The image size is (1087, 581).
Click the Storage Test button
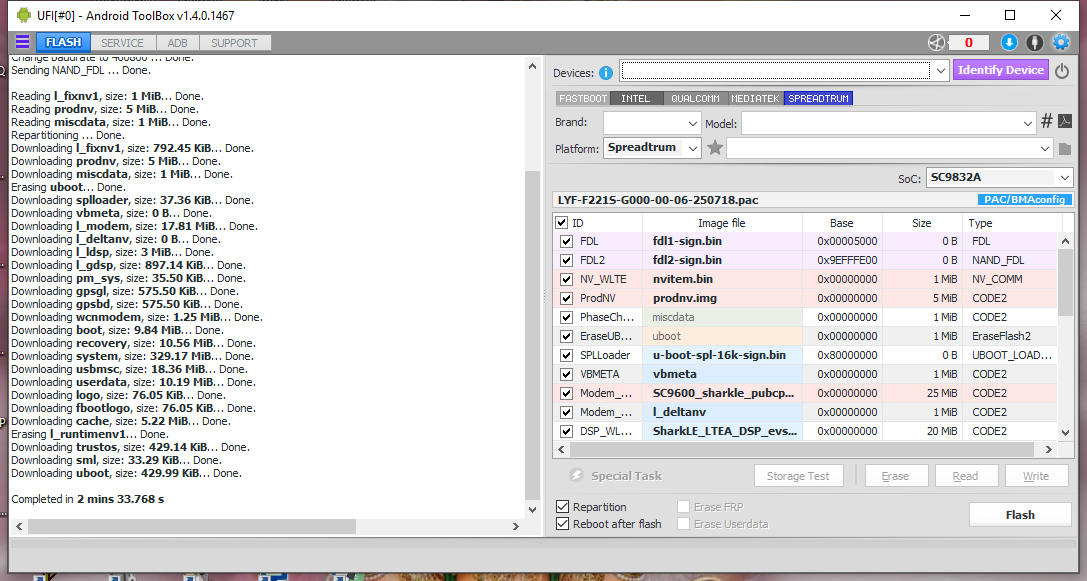pos(798,476)
